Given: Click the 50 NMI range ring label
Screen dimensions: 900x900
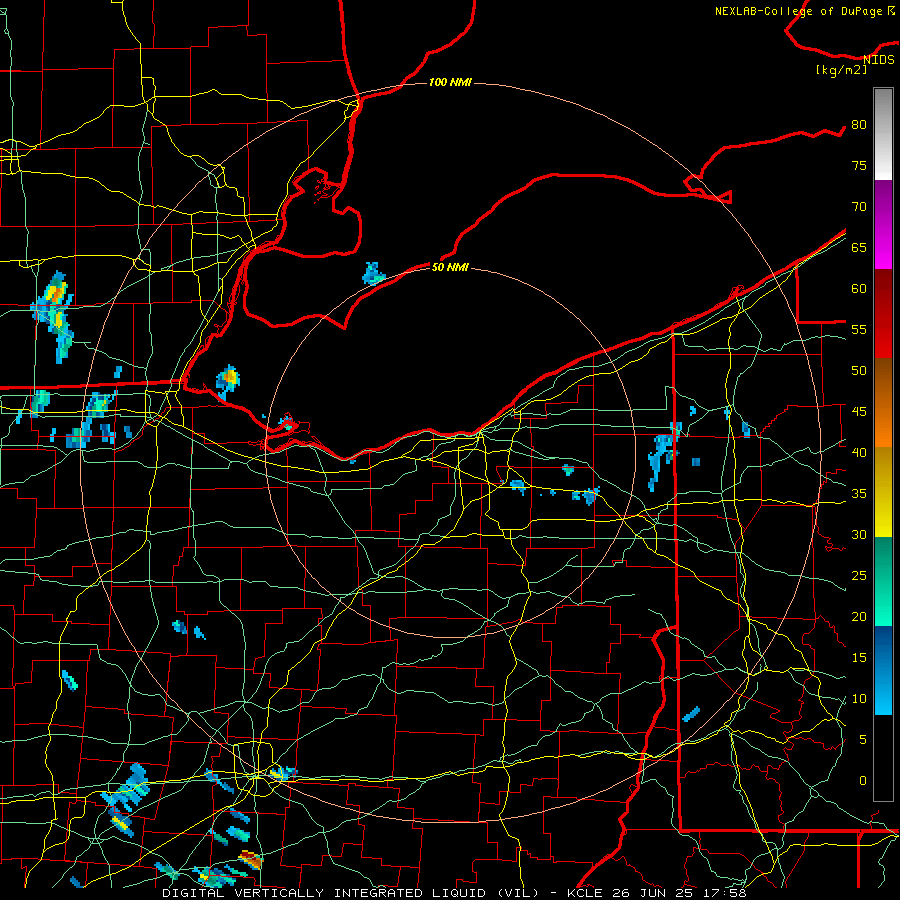Looking at the screenshot, I should coord(450,267).
